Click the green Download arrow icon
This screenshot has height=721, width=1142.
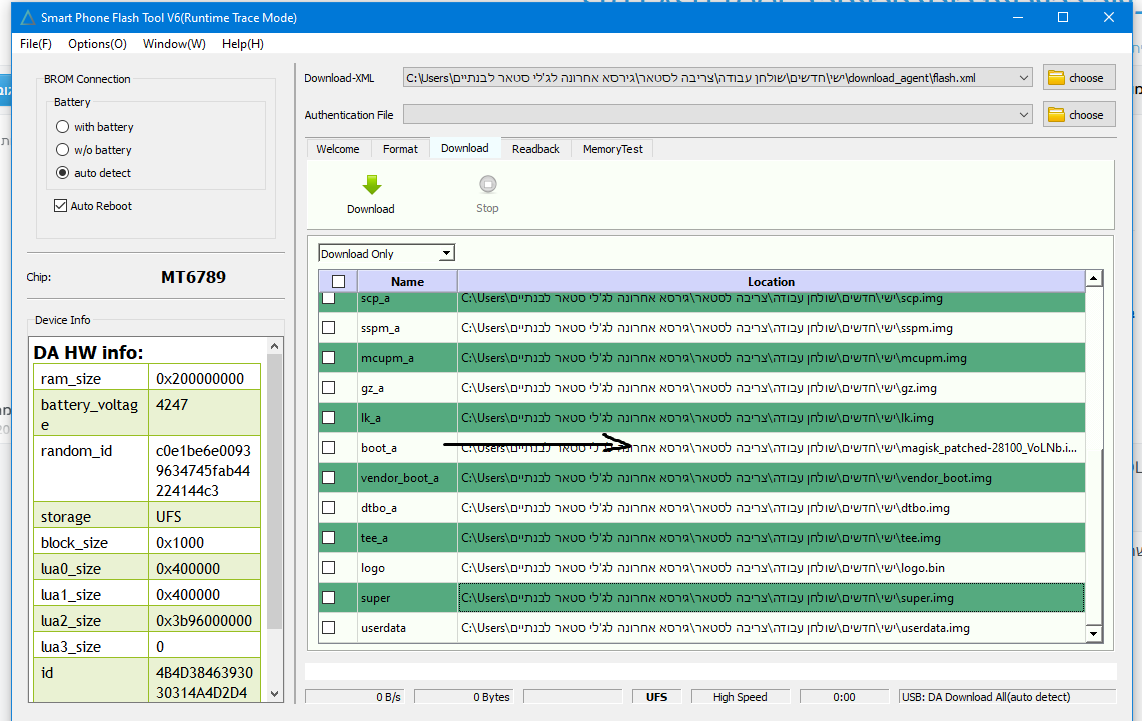coord(371,185)
